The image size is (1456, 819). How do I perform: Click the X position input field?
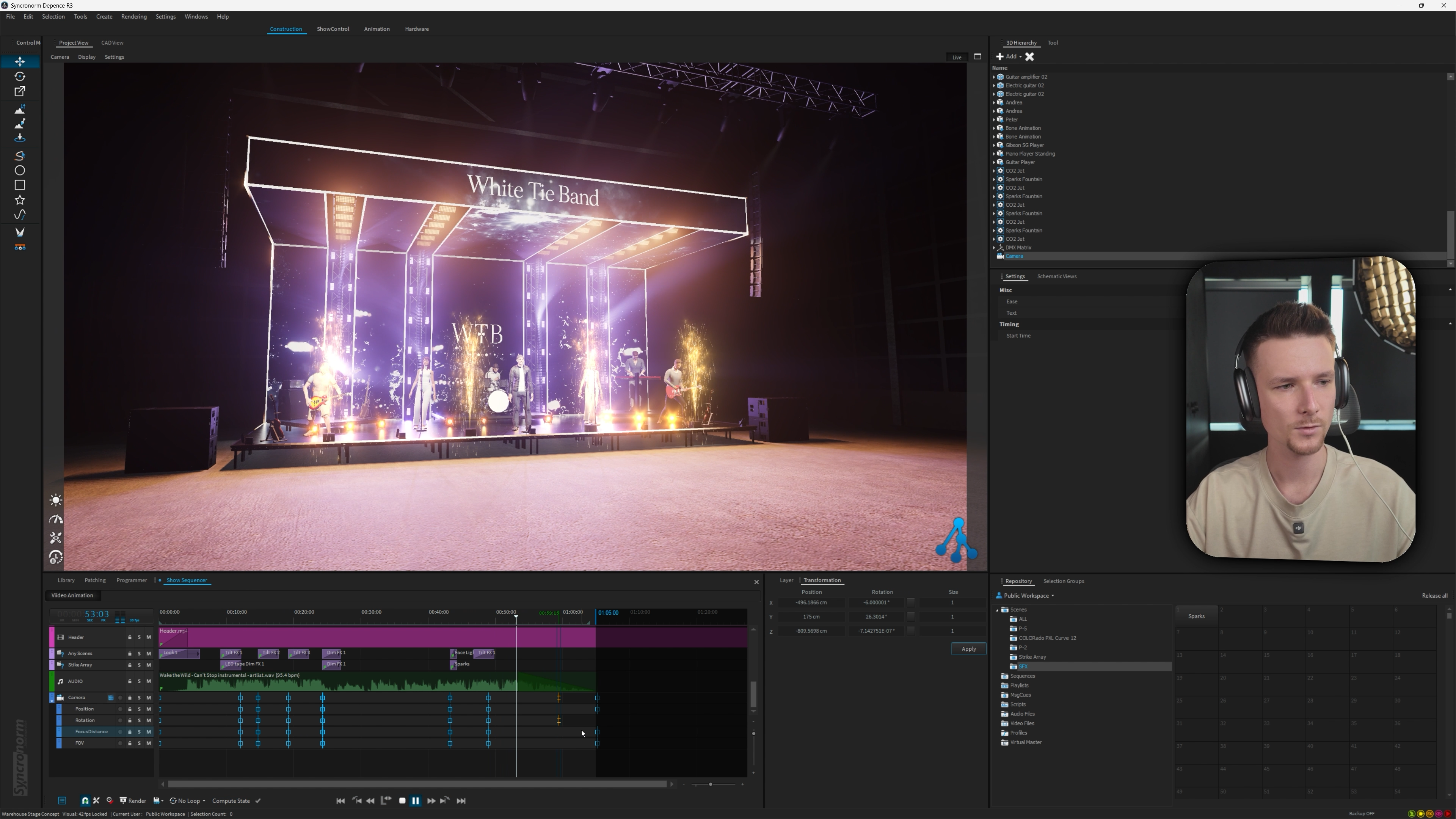click(x=811, y=602)
